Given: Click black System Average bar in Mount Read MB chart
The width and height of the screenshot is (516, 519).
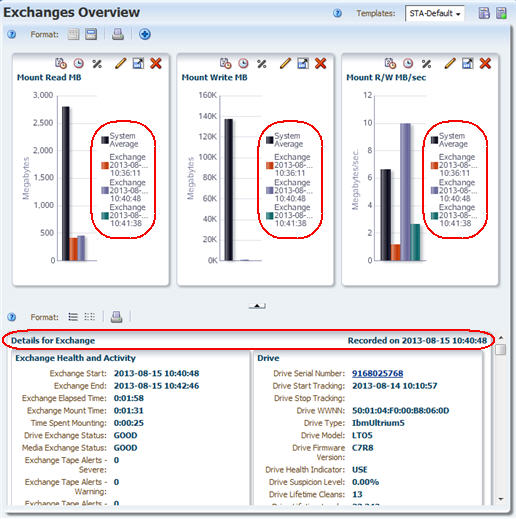Looking at the screenshot, I should 66,183.
